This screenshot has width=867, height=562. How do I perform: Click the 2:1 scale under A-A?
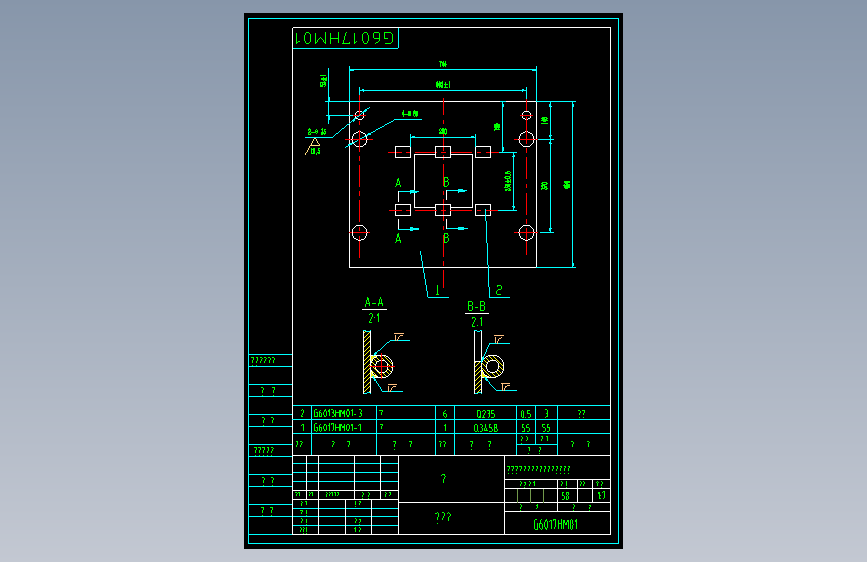(374, 318)
